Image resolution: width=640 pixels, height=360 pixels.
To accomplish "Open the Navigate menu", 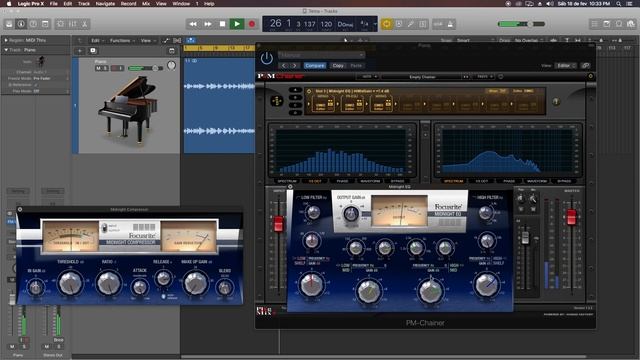I will coord(105,4).
